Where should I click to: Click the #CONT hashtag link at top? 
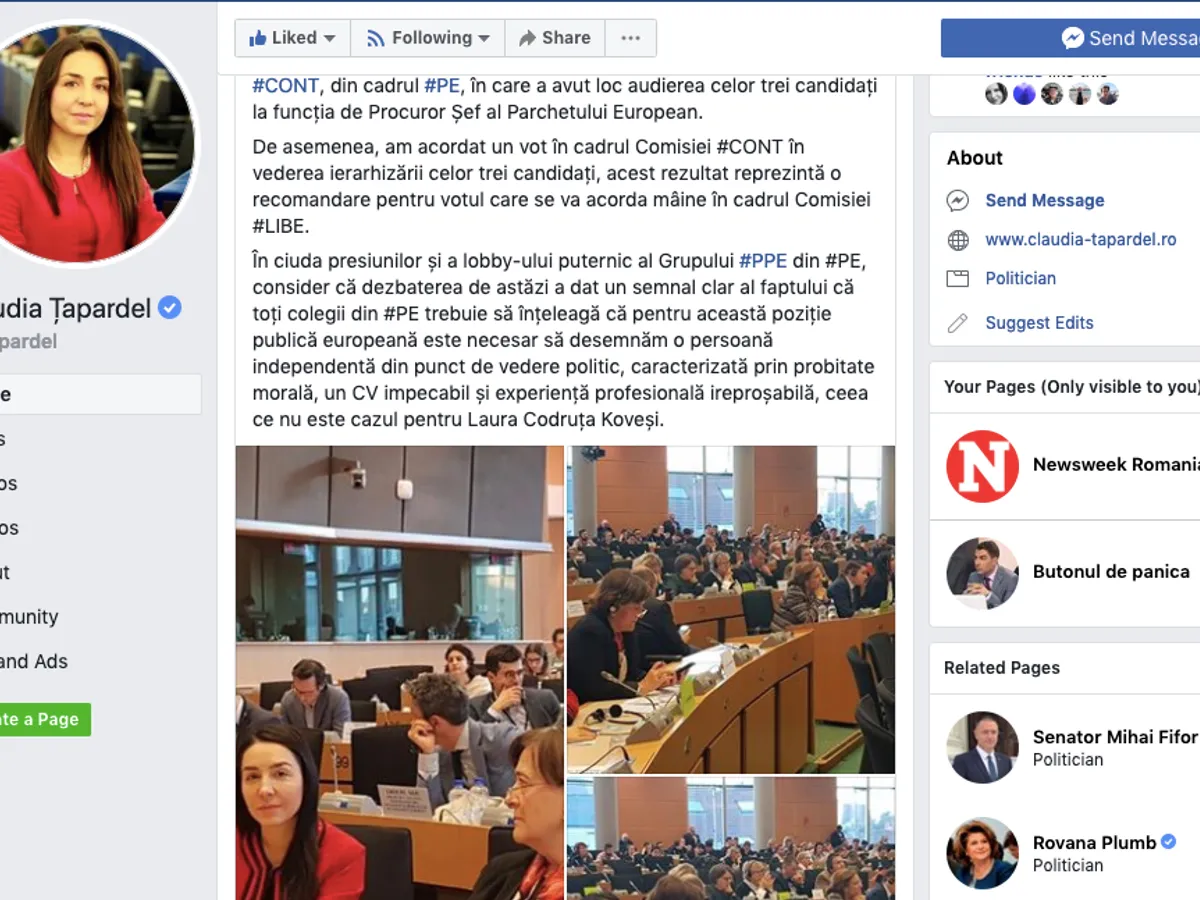286,86
